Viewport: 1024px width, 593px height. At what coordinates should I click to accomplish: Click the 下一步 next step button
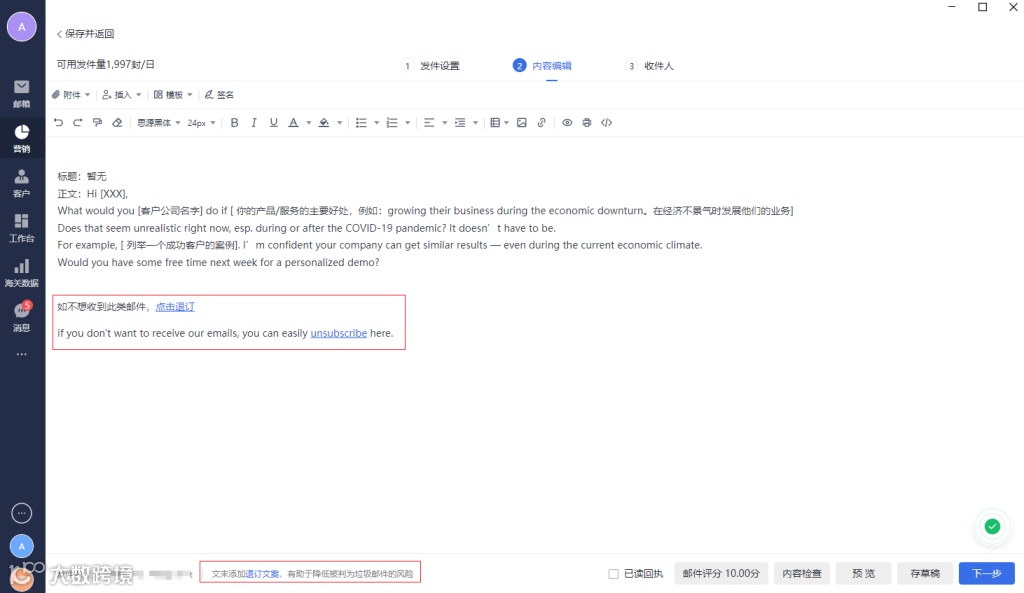(x=987, y=573)
